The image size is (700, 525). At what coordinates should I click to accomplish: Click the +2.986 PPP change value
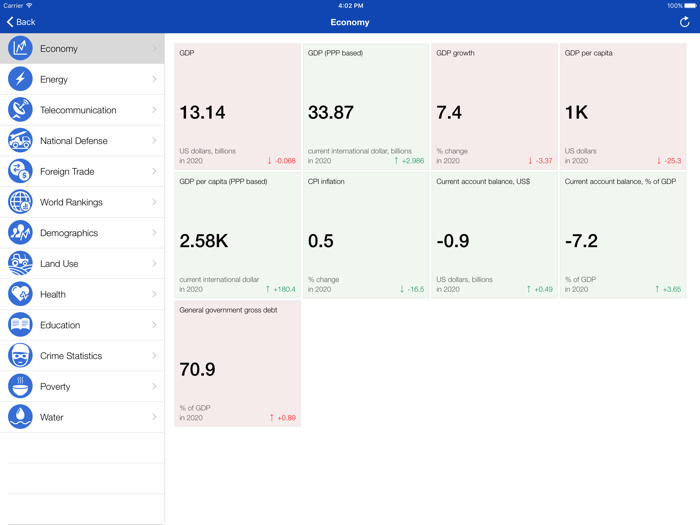coord(413,161)
